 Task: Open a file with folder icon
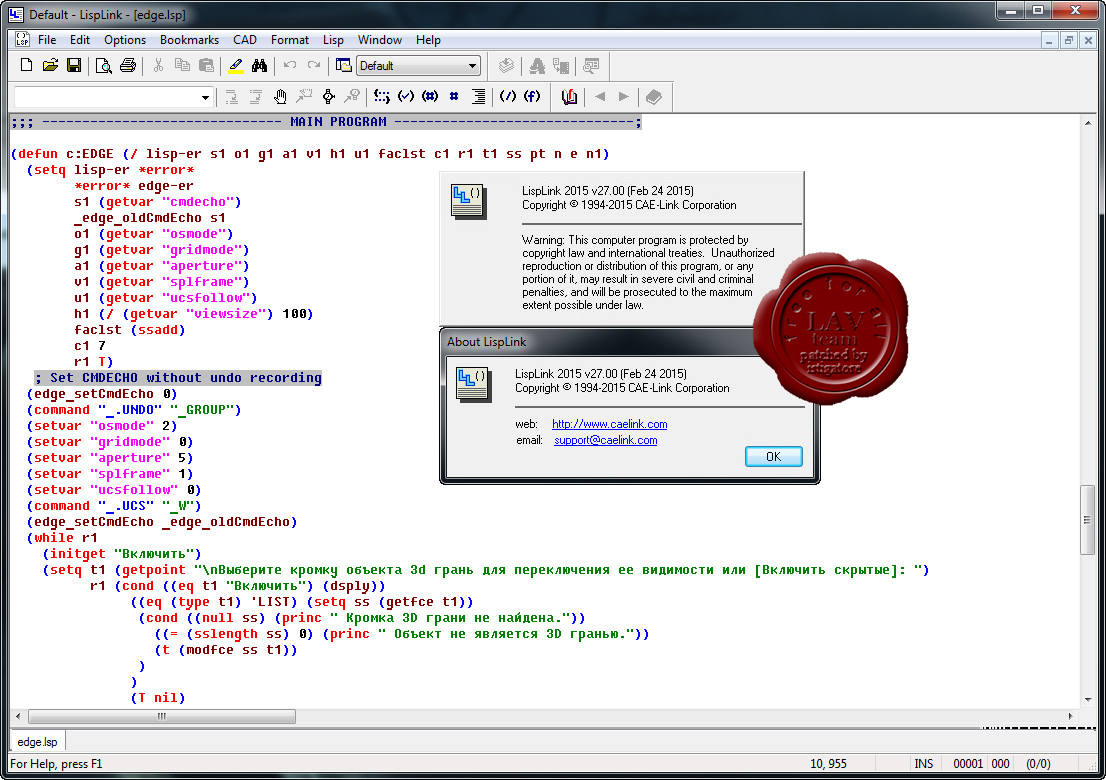(x=50, y=66)
